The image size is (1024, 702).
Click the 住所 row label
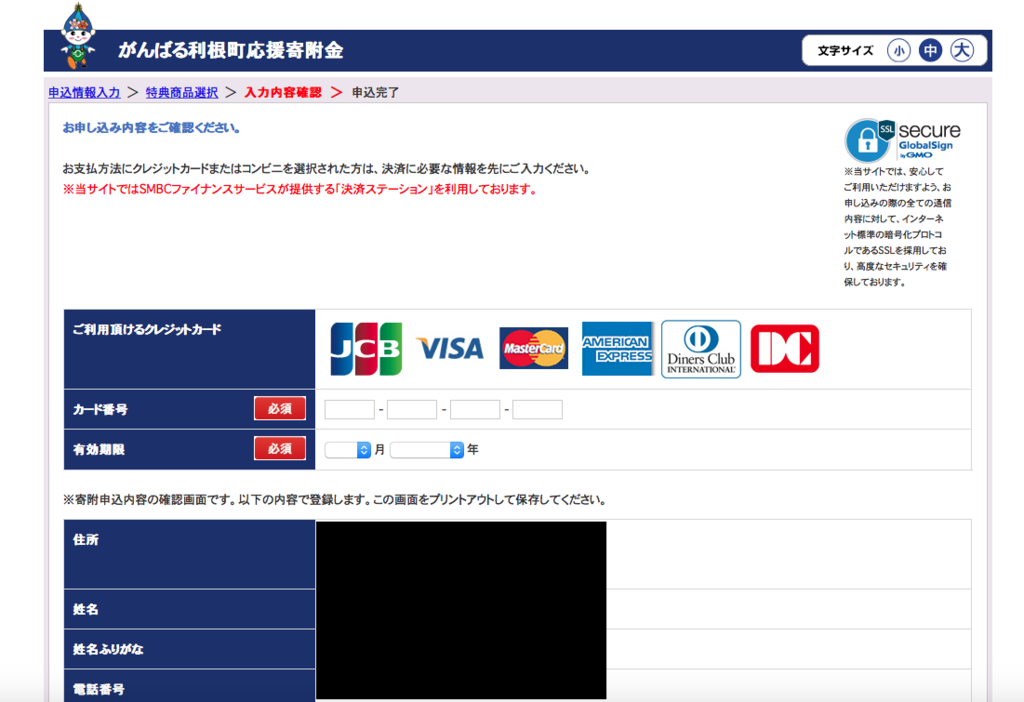pos(86,539)
